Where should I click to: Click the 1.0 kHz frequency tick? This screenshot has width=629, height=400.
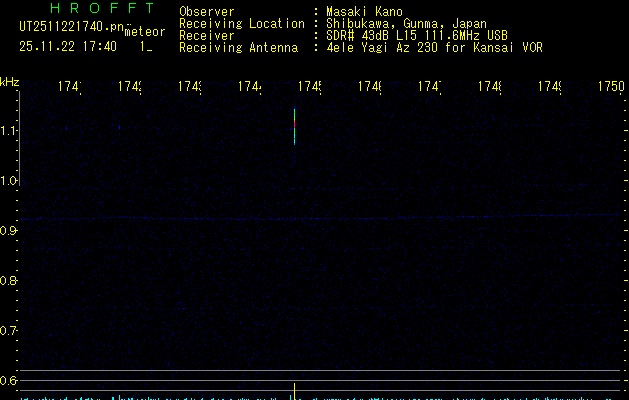coord(9,181)
